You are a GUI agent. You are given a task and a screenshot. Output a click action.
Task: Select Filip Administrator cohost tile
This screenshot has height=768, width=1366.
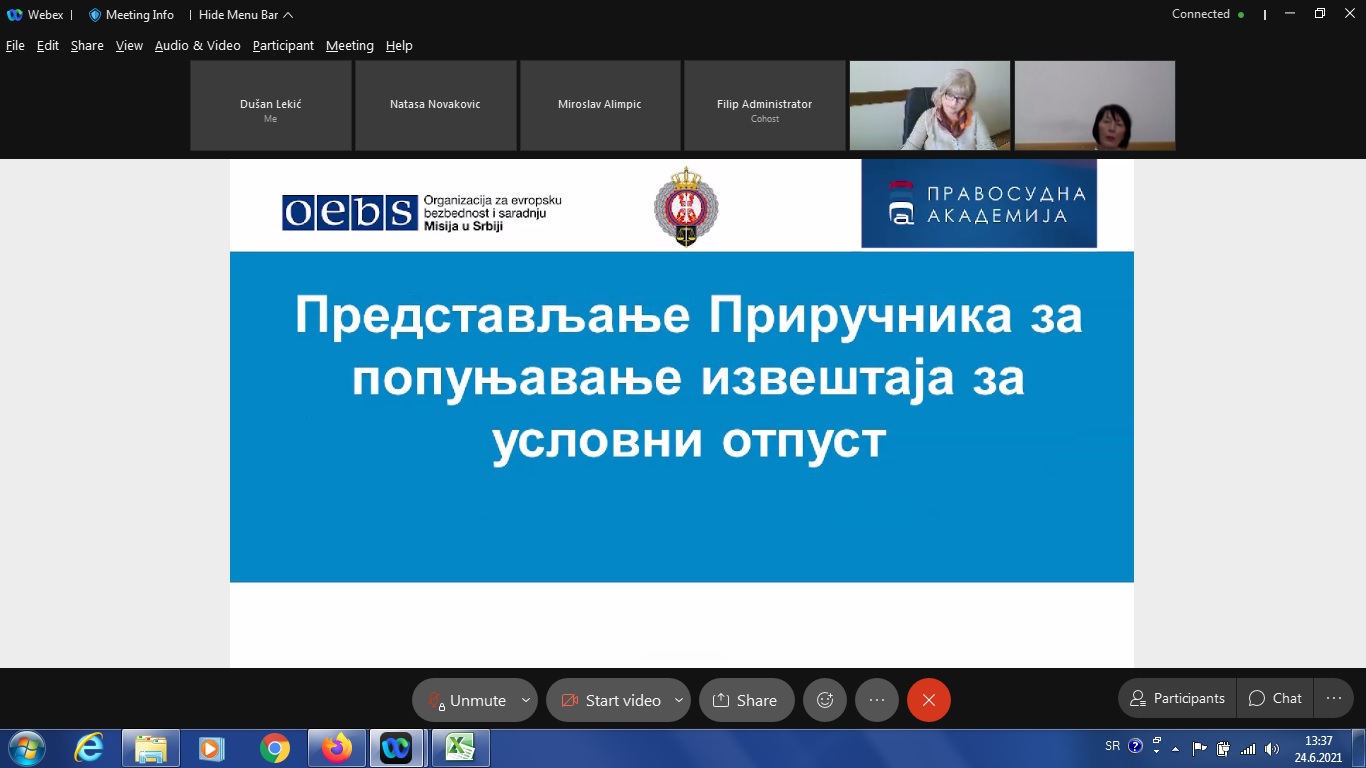765,105
